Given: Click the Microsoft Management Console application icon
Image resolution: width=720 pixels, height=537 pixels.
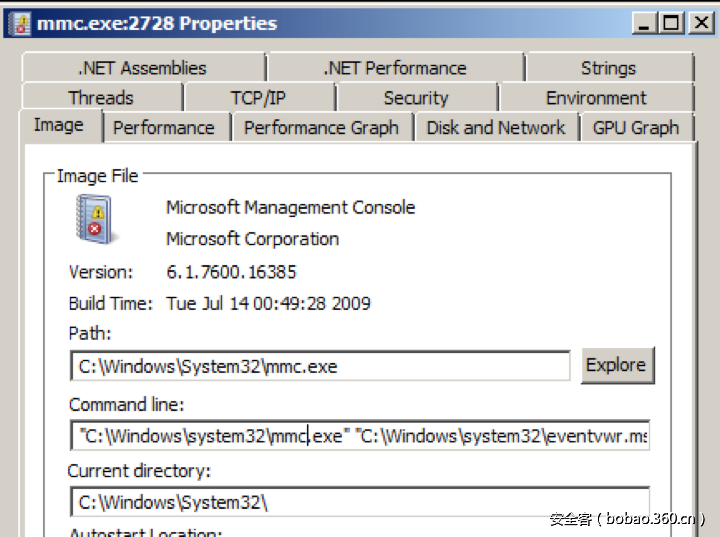Looking at the screenshot, I should tap(95, 219).
